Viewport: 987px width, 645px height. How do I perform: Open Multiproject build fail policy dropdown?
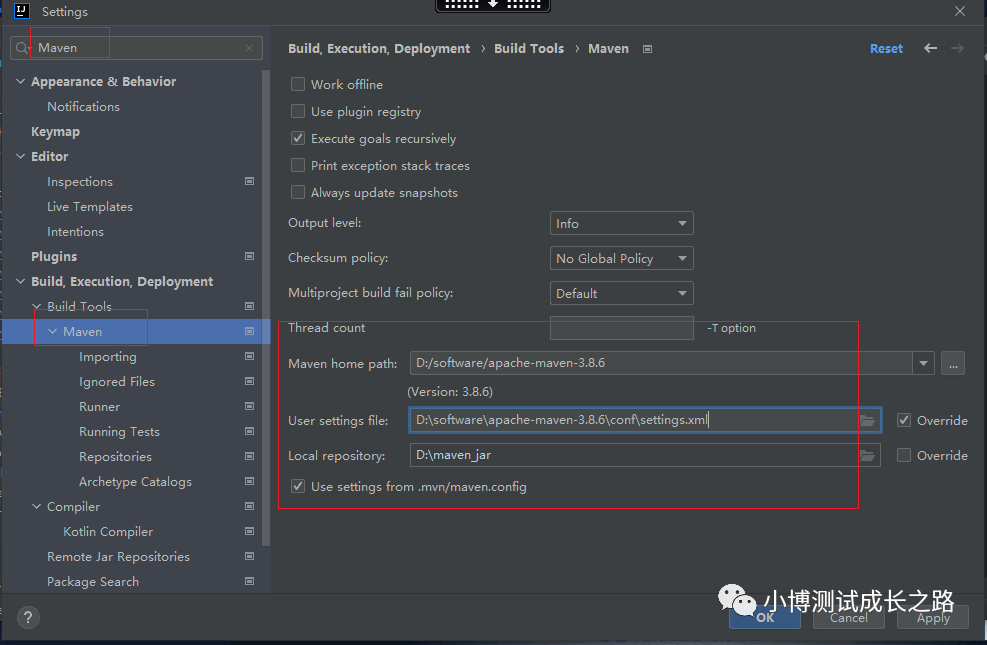[621, 293]
